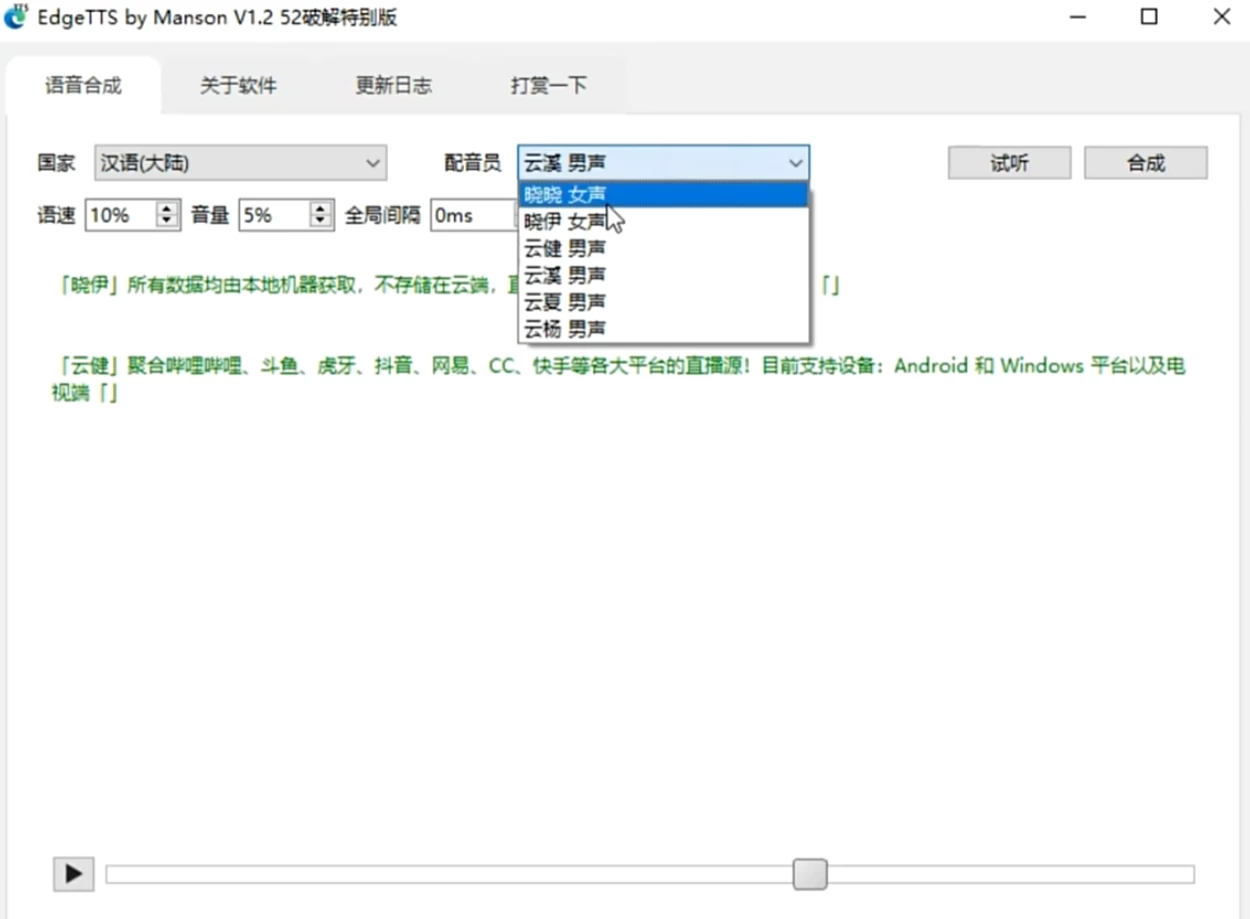The width and height of the screenshot is (1250, 919).
Task: Click the EdgeTTS app icon in title bar
Action: coord(16,17)
